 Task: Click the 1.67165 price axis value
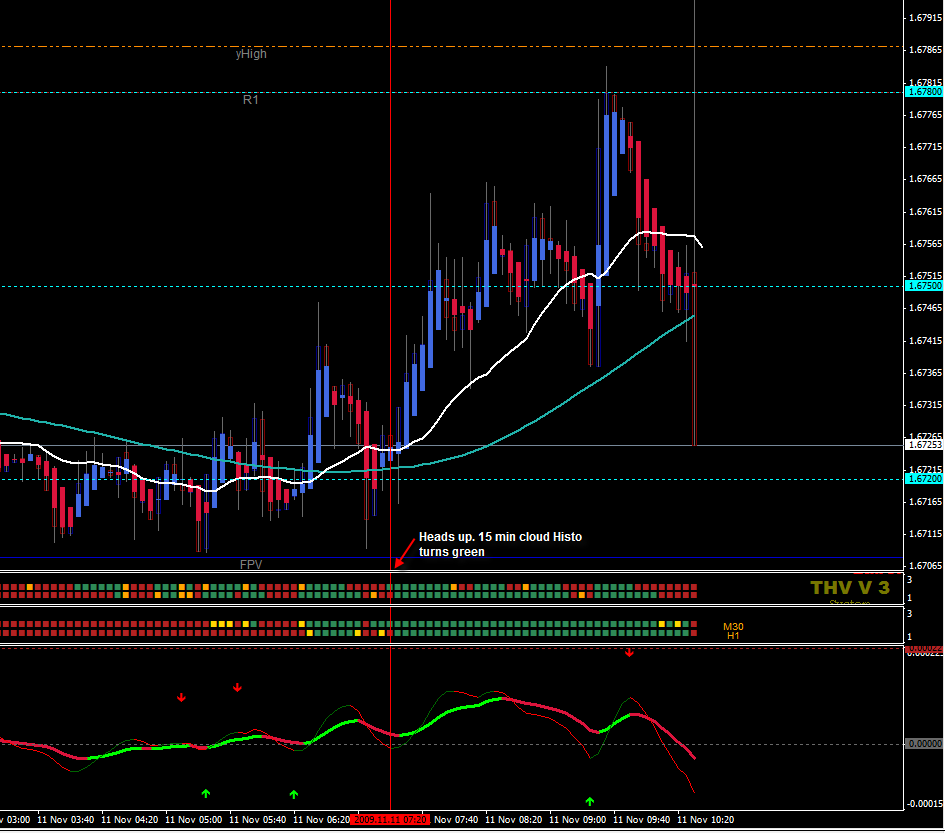tap(925, 502)
